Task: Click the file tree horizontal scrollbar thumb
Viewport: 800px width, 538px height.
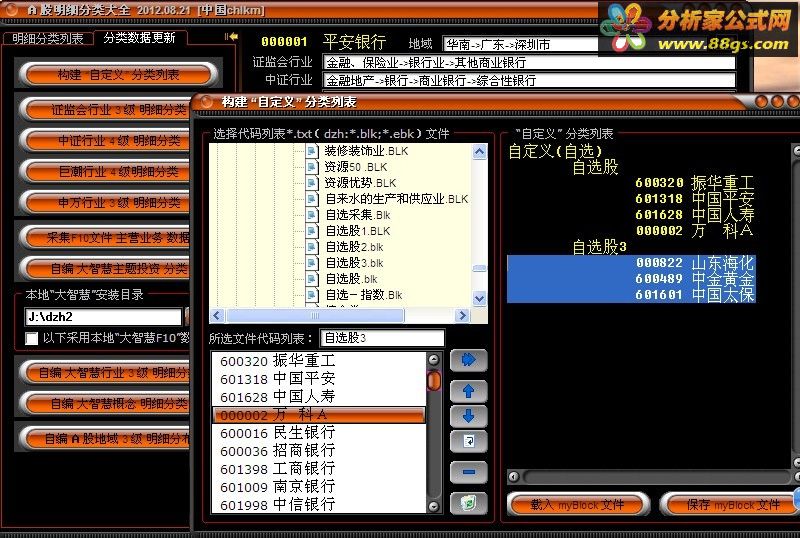Action: click(315, 315)
